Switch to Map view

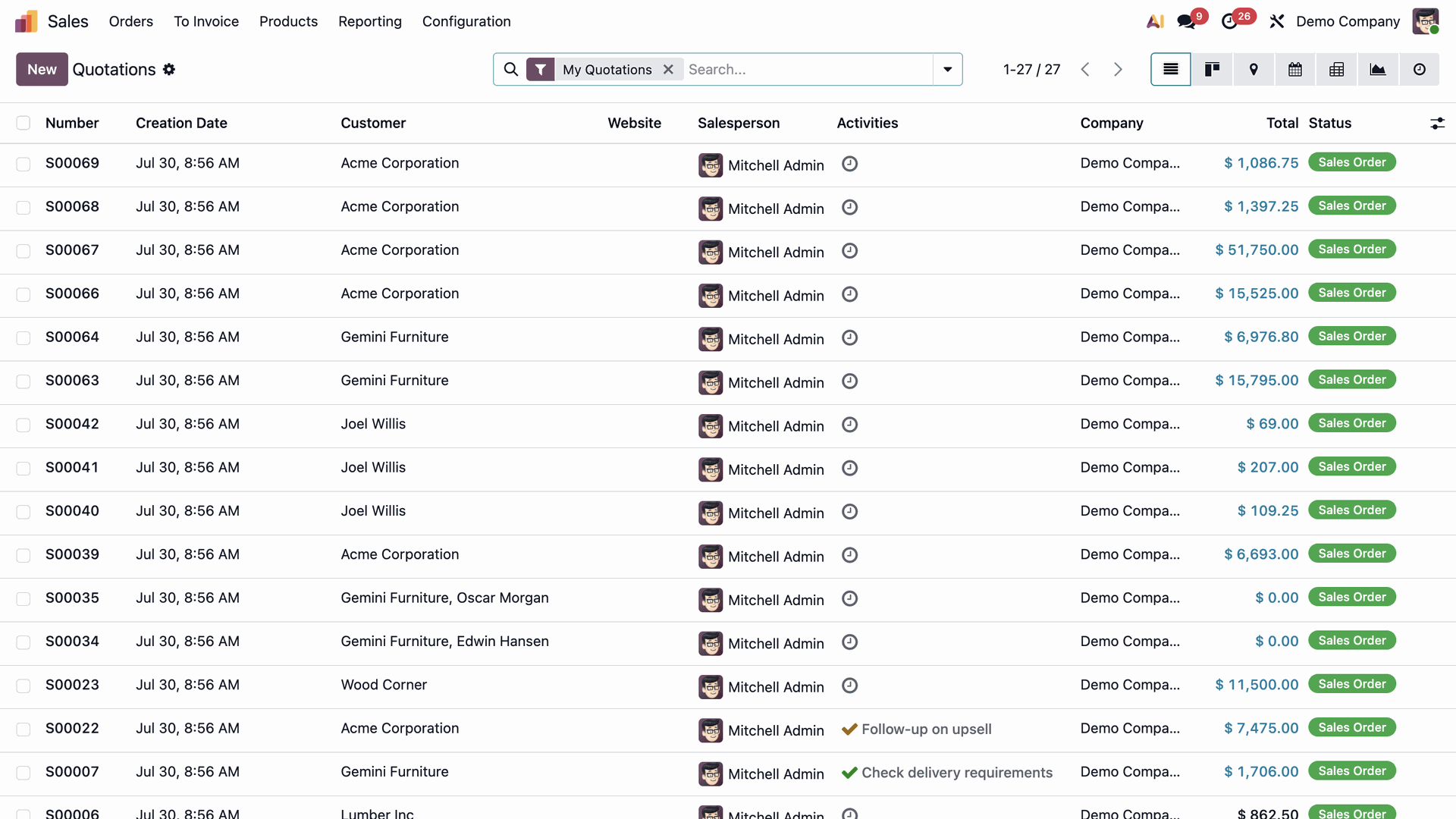coord(1254,69)
